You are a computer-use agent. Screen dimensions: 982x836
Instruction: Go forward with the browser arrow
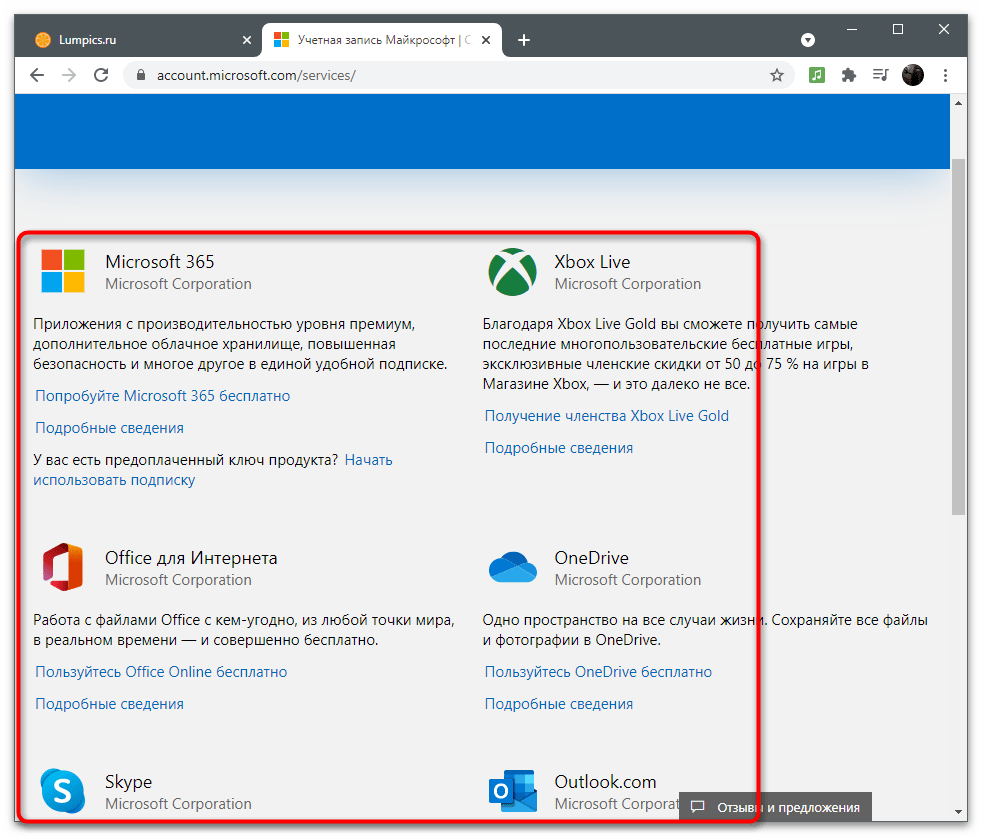click(x=69, y=76)
